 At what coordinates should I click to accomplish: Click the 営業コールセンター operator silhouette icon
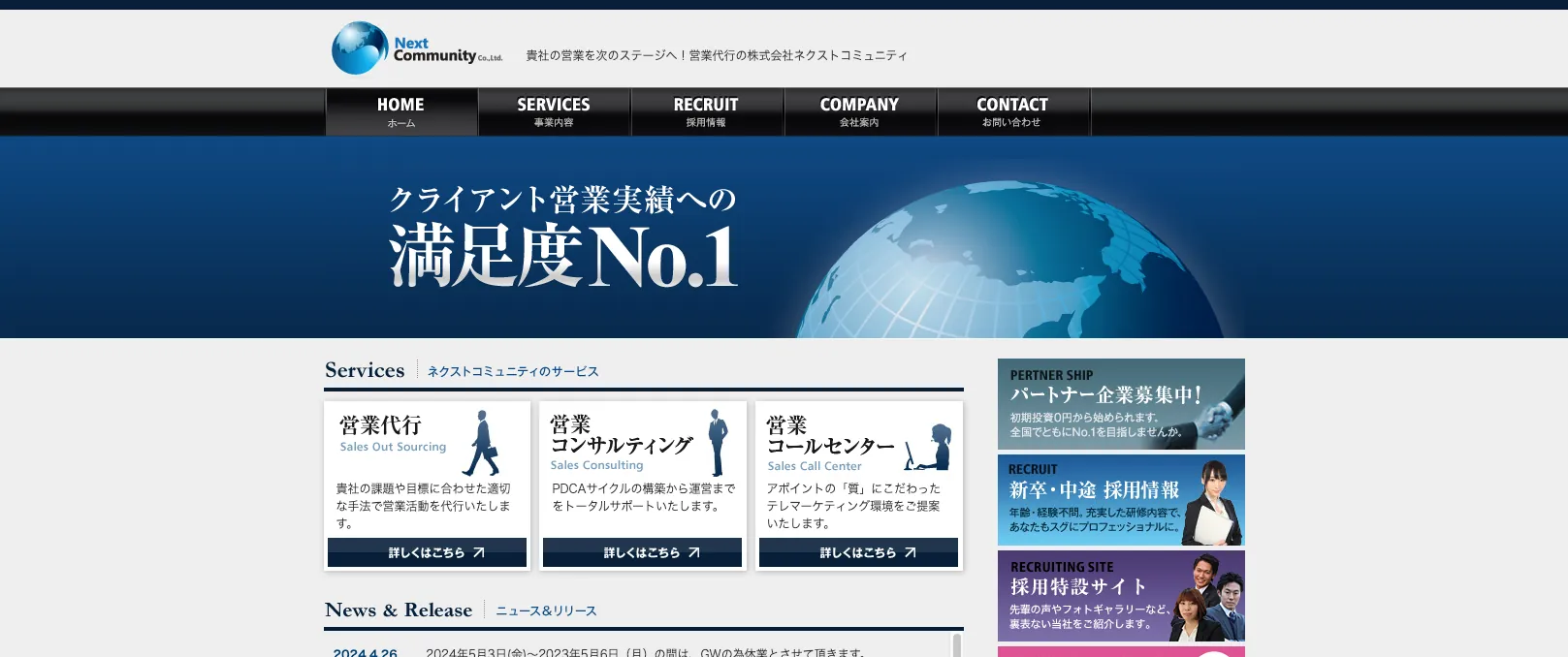click(930, 447)
